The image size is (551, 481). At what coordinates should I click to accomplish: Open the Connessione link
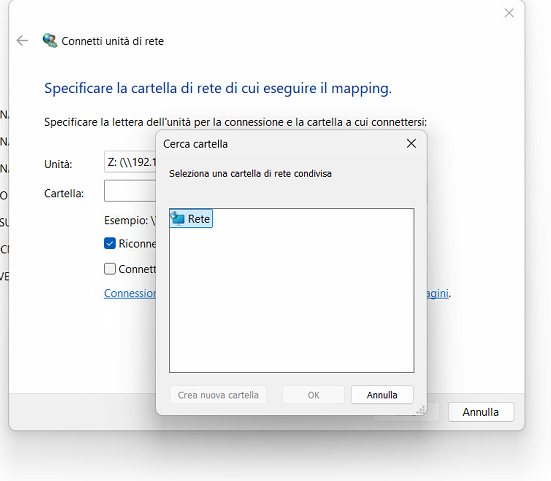coord(130,293)
